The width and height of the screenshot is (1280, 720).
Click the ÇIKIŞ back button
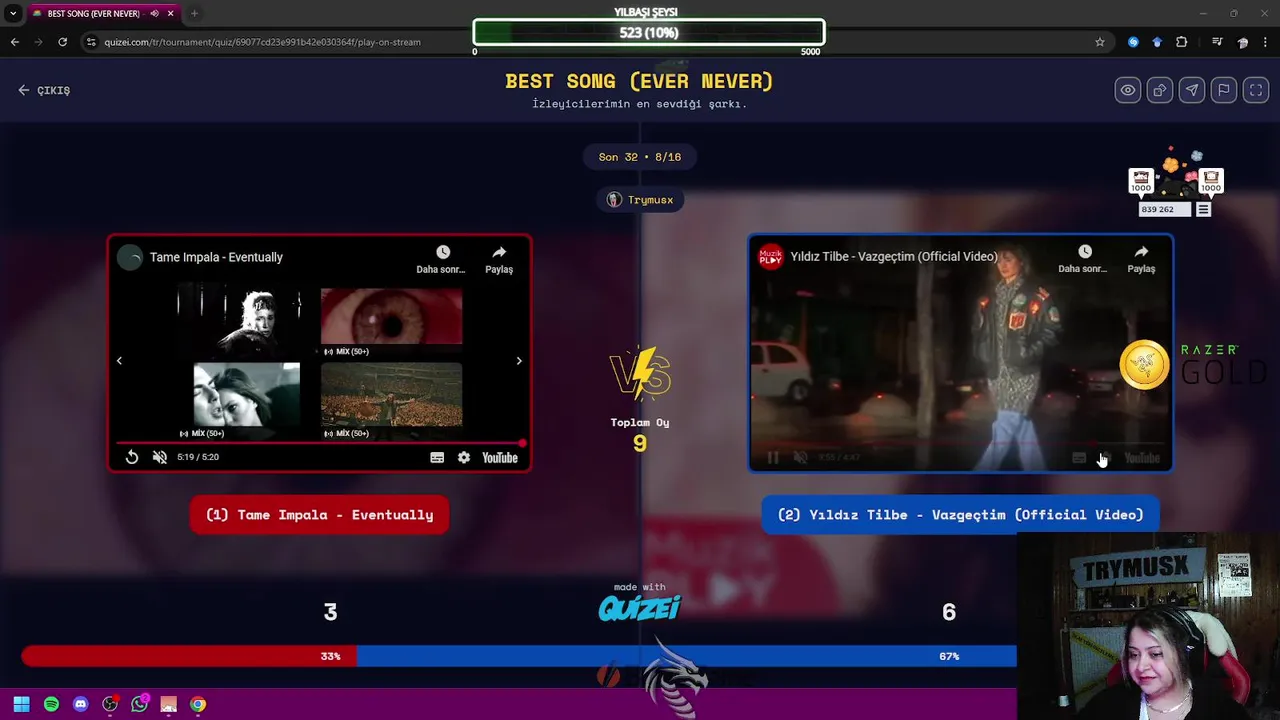(44, 90)
